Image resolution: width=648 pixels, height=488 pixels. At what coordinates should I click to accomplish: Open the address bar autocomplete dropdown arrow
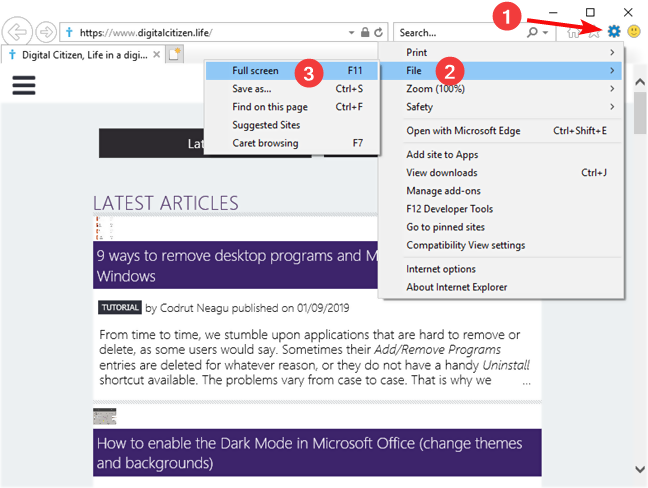[x=351, y=32]
